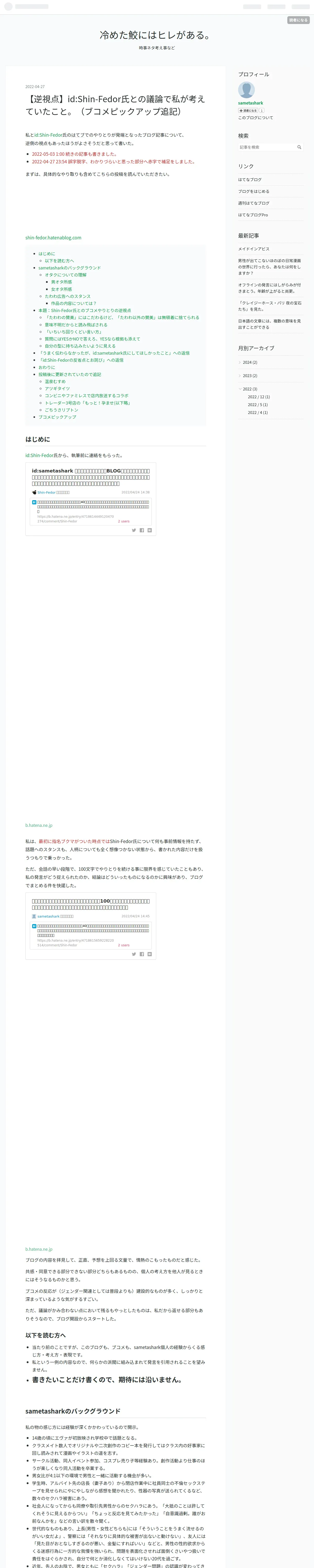The width and height of the screenshot is (314, 1568).
Task: Click the 読者になる button in the header
Action: click(298, 20)
